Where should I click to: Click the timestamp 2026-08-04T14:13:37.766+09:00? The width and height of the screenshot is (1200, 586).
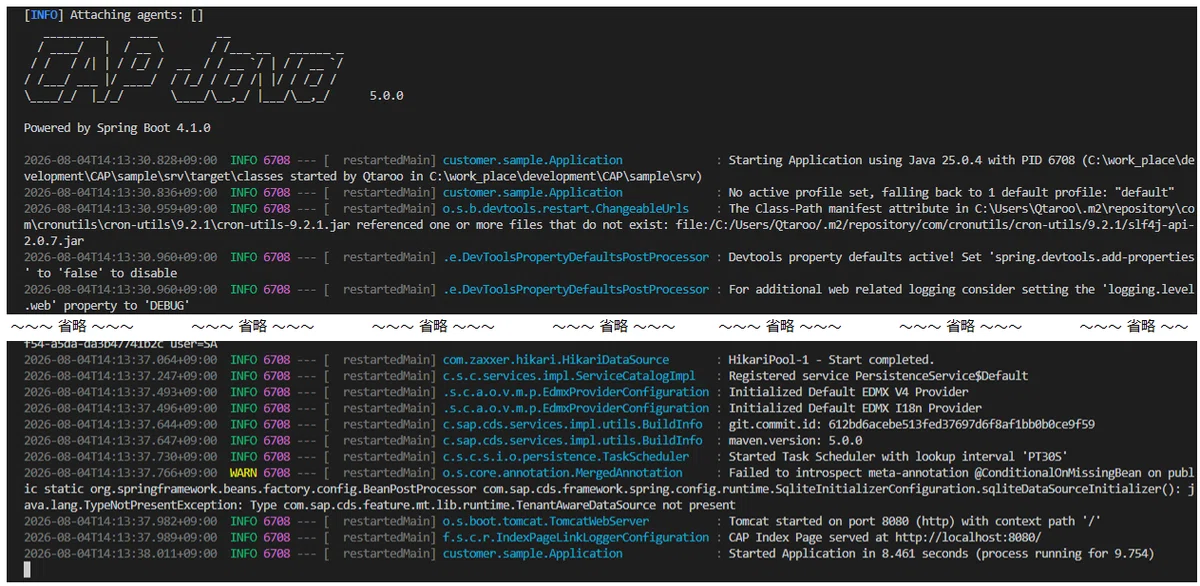[x=121, y=473]
